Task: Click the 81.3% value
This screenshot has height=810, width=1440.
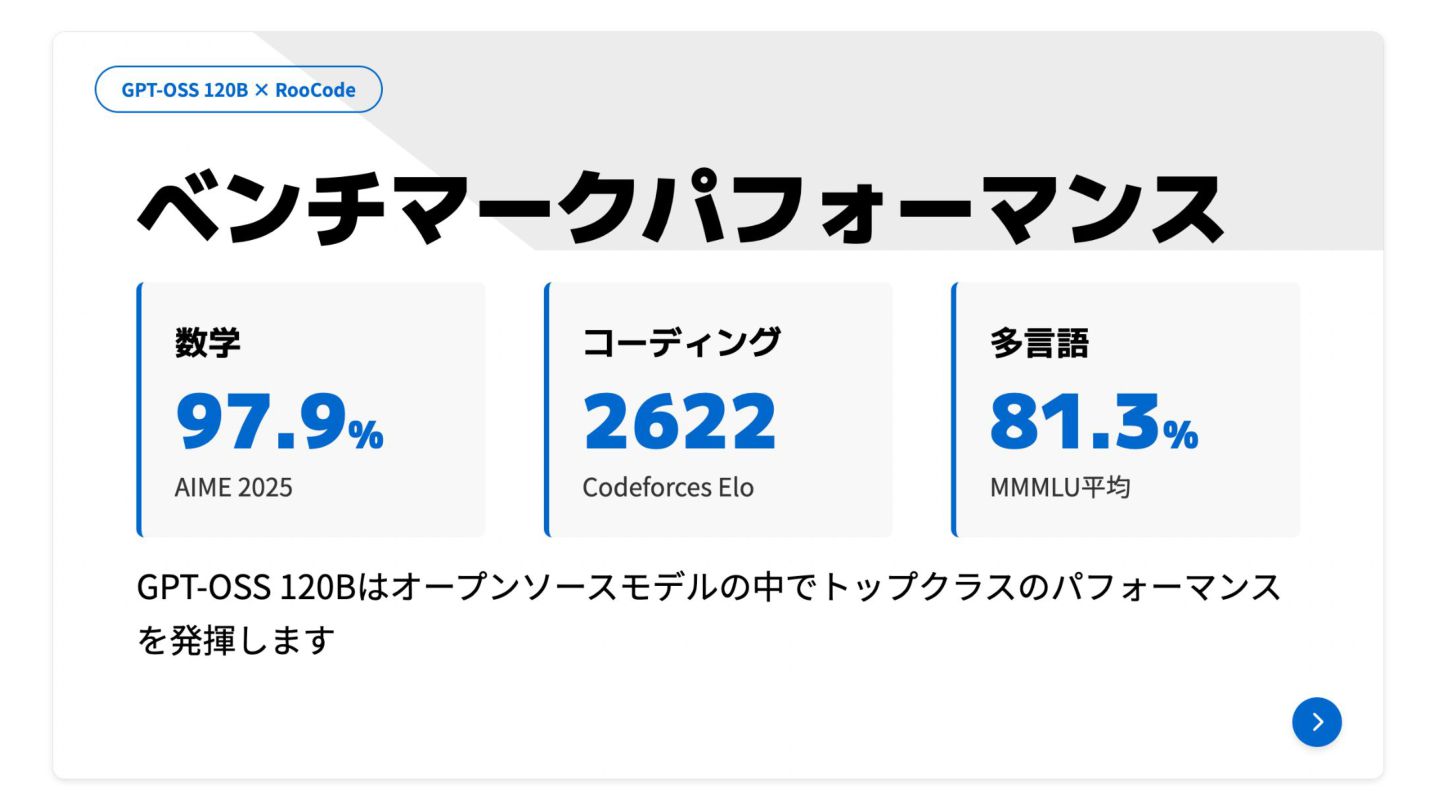Action: click(x=1094, y=422)
